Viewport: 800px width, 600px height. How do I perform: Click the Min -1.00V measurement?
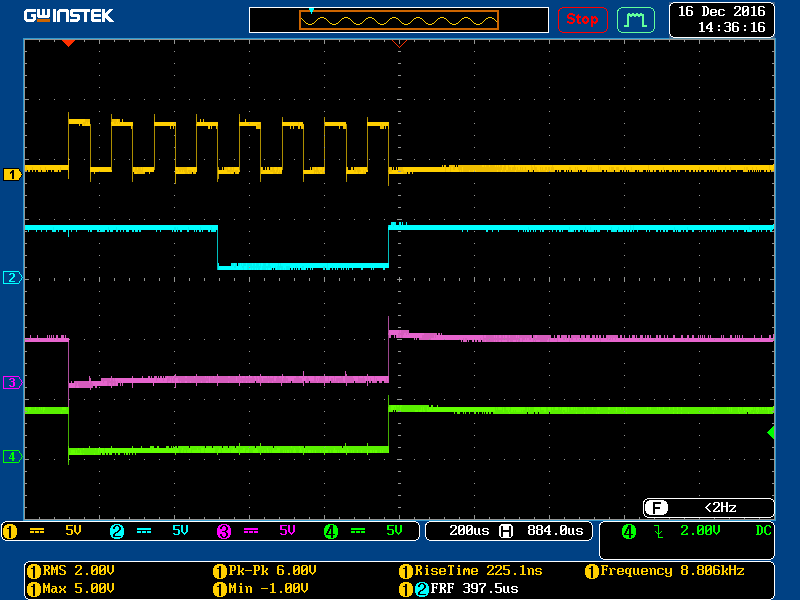[261, 589]
